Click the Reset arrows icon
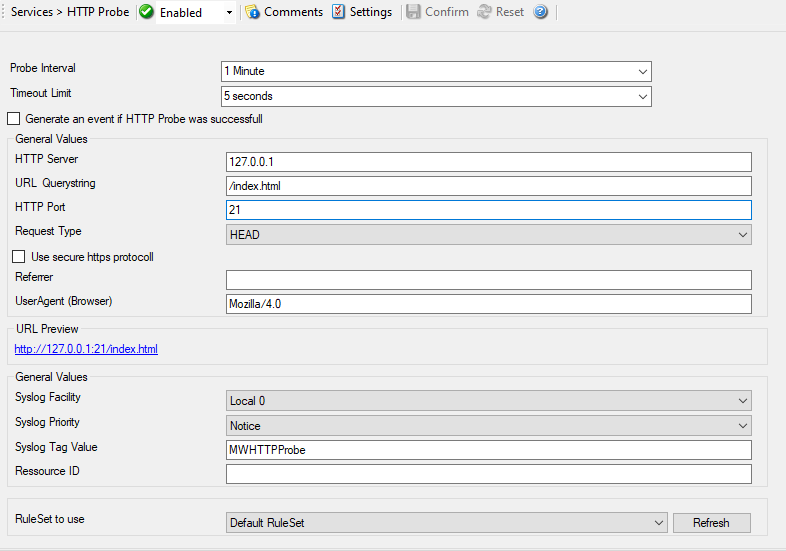 coord(484,13)
